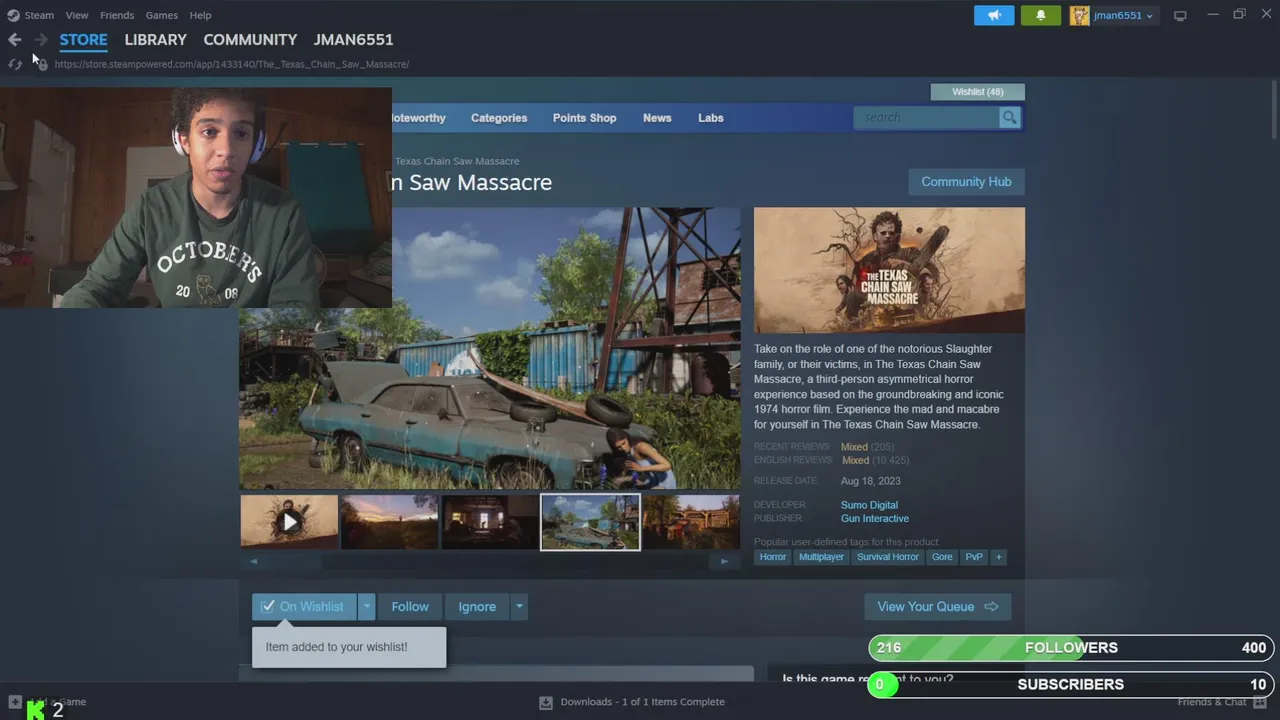Click the Follow button
The image size is (1280, 720).
pyautogui.click(x=410, y=606)
